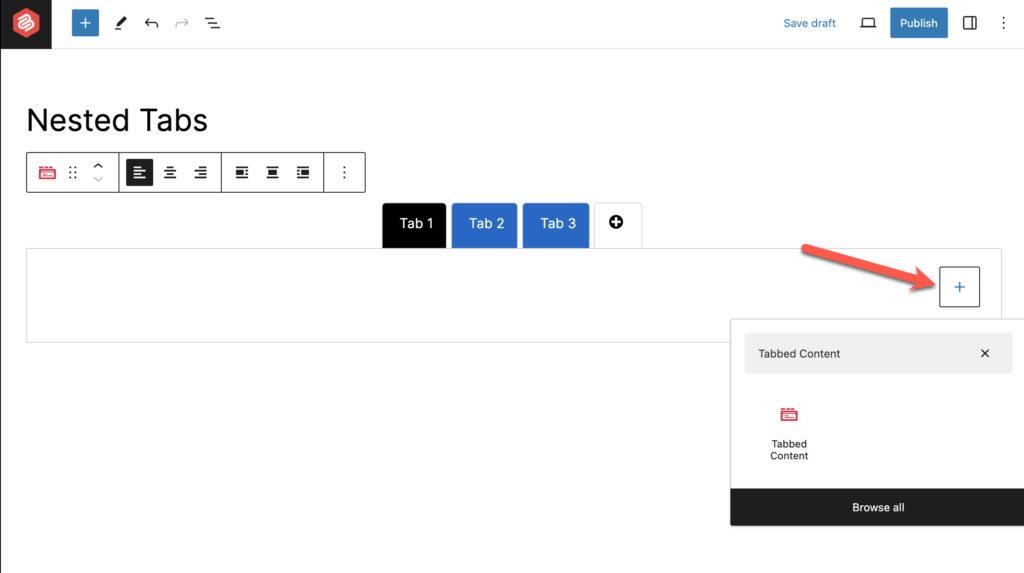Set tab alignment center icon

tap(272, 172)
